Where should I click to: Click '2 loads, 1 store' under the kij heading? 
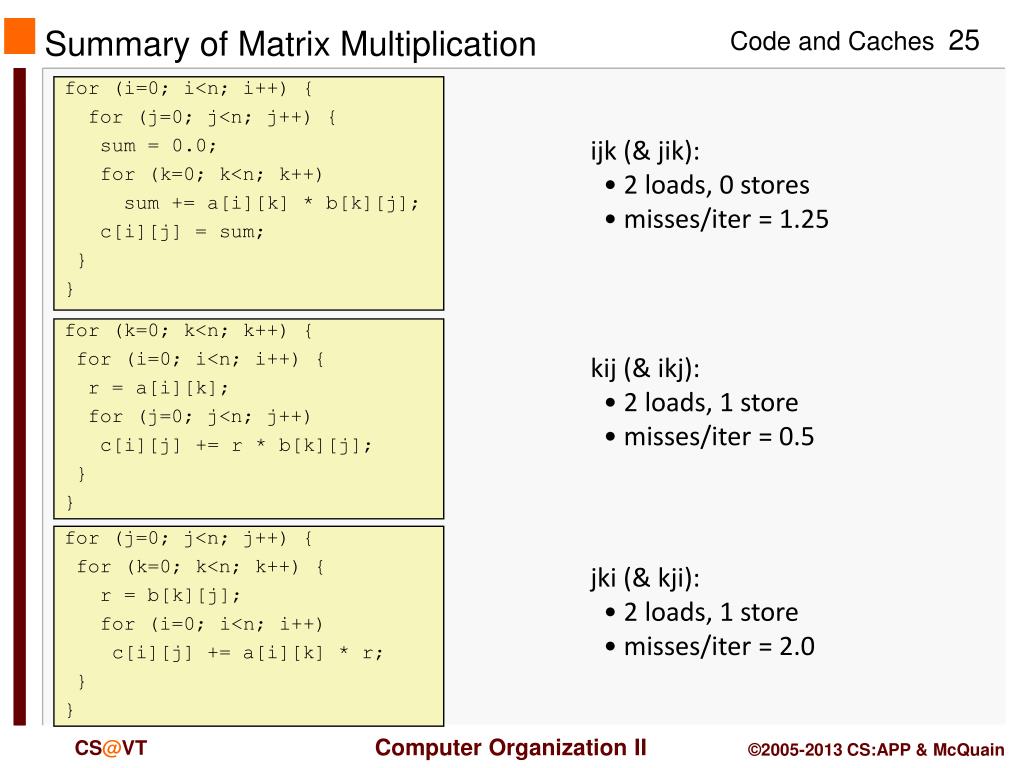pyautogui.click(x=701, y=403)
